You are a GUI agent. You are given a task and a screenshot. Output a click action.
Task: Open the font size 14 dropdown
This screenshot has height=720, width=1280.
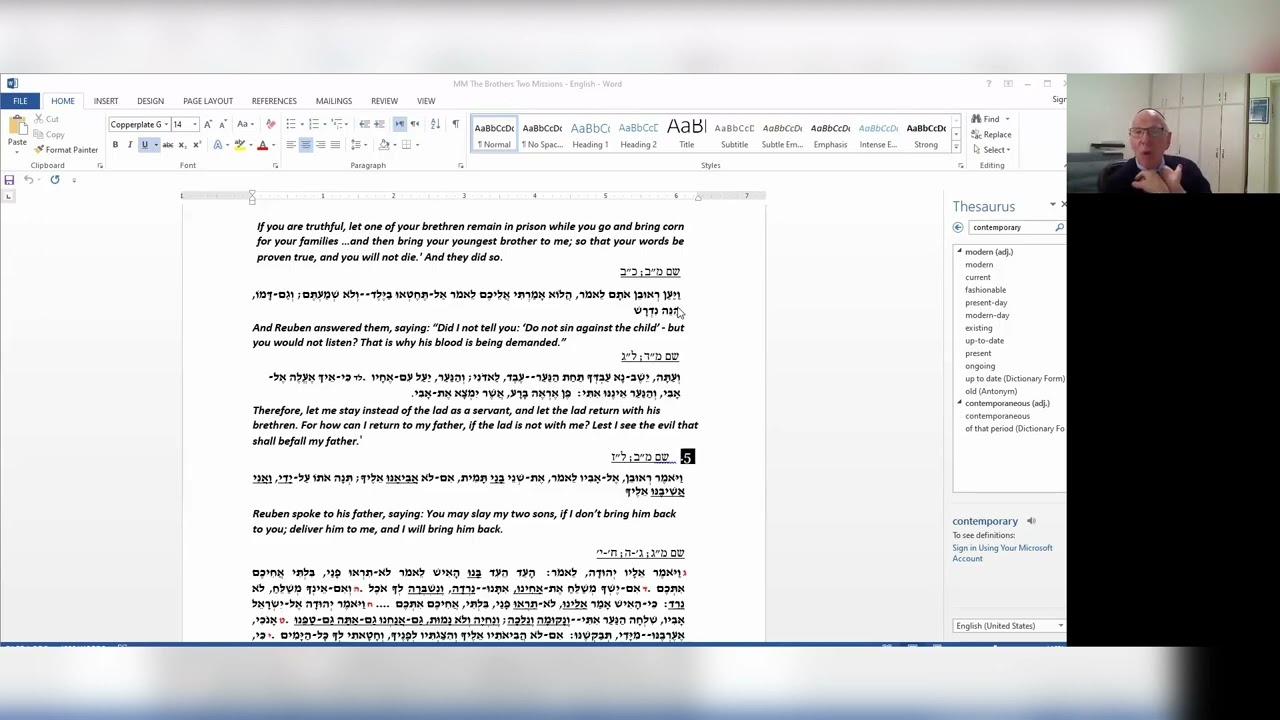[194, 125]
